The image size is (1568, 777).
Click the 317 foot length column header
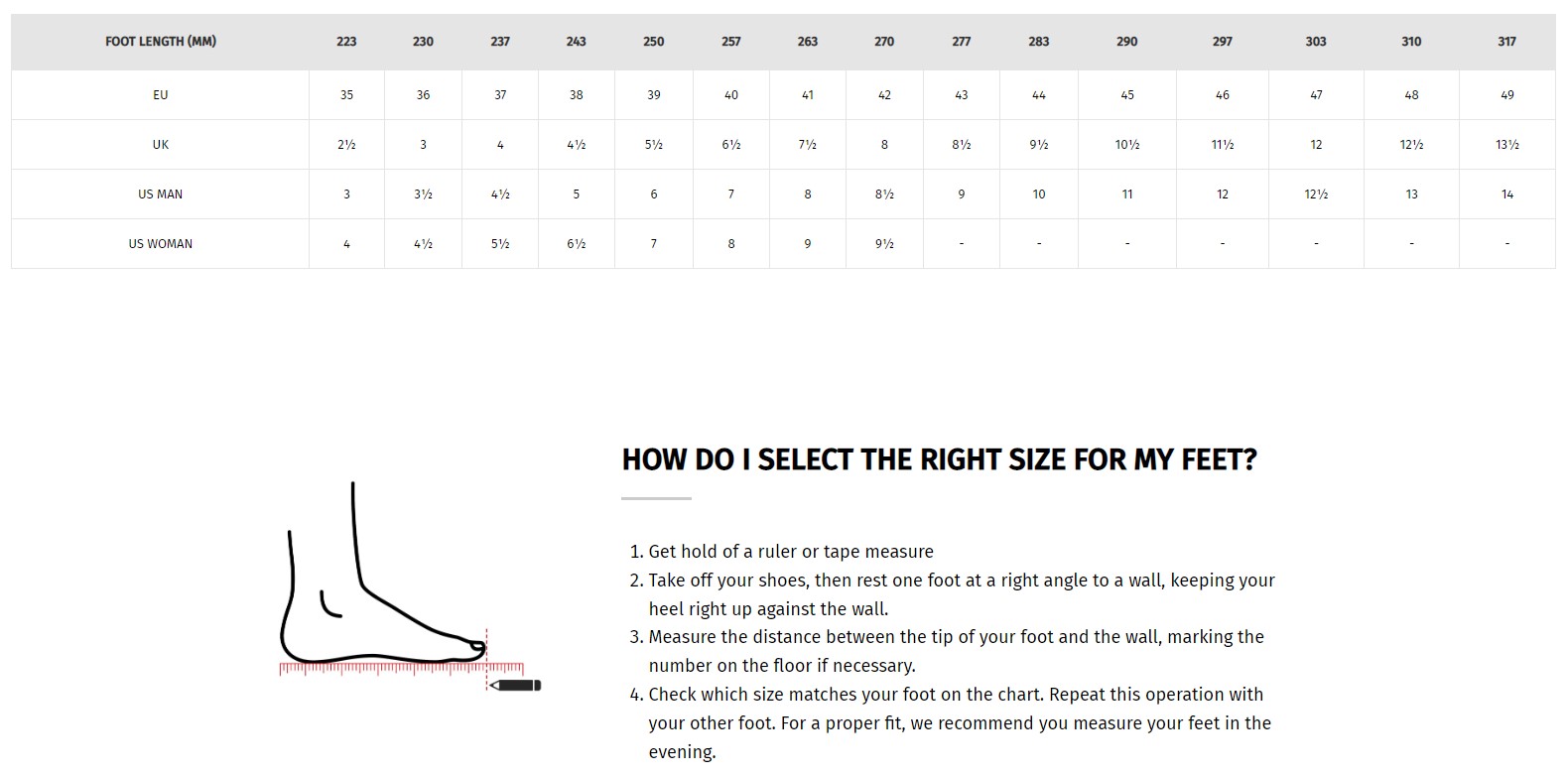[x=1506, y=42]
